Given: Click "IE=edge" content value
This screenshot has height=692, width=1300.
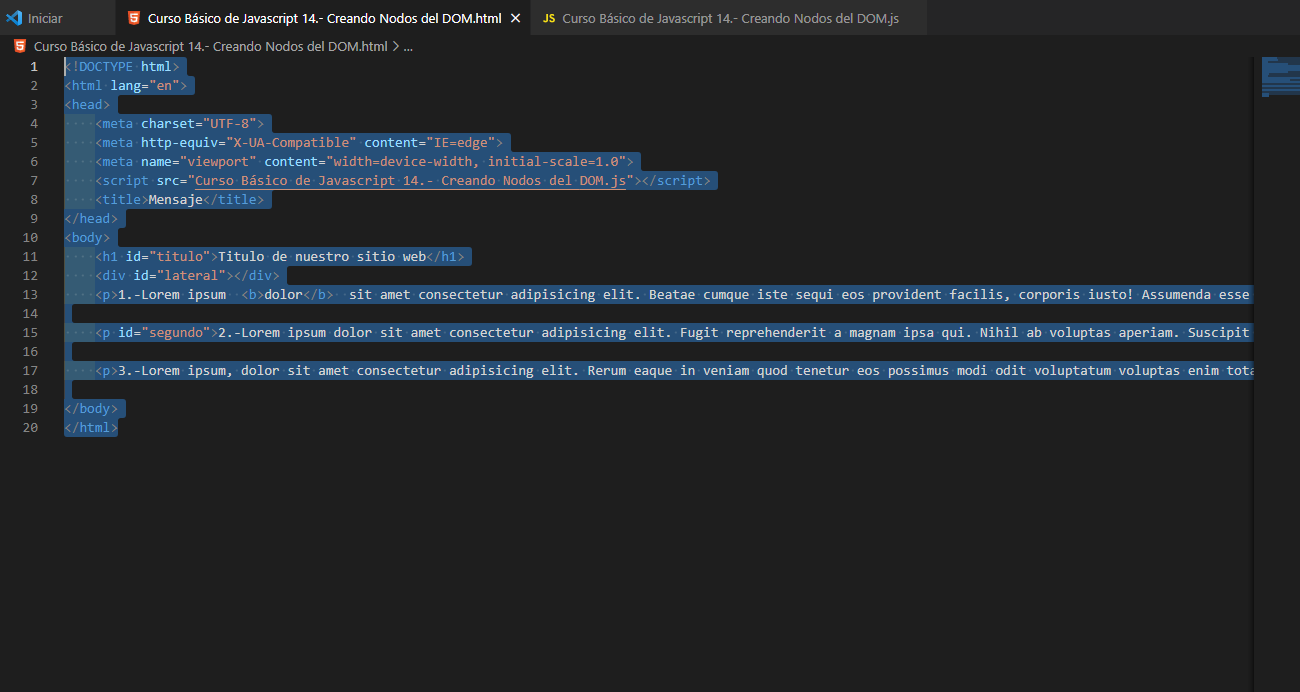Looking at the screenshot, I should tap(460, 142).
